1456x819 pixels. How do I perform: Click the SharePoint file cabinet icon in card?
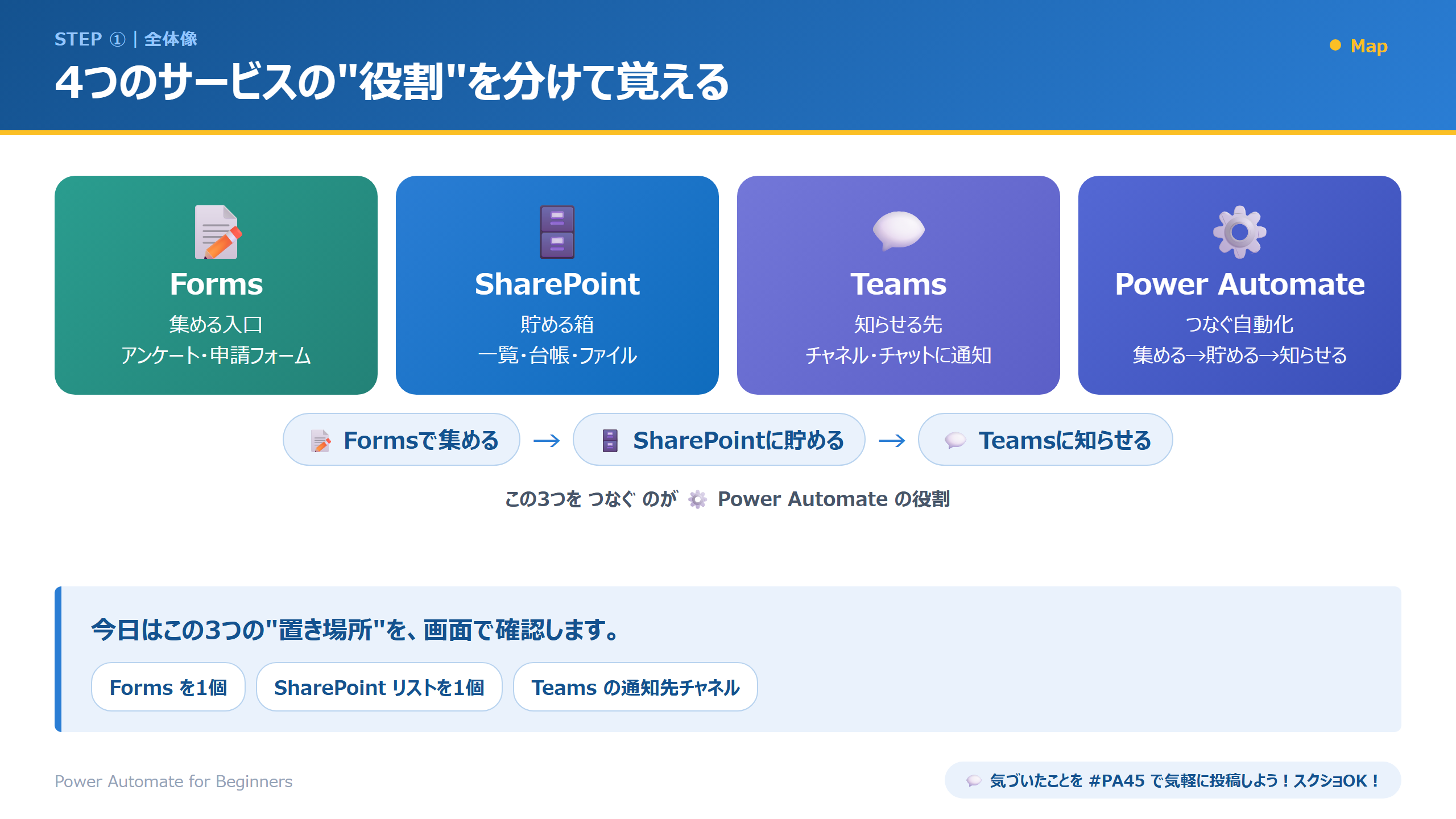click(557, 232)
